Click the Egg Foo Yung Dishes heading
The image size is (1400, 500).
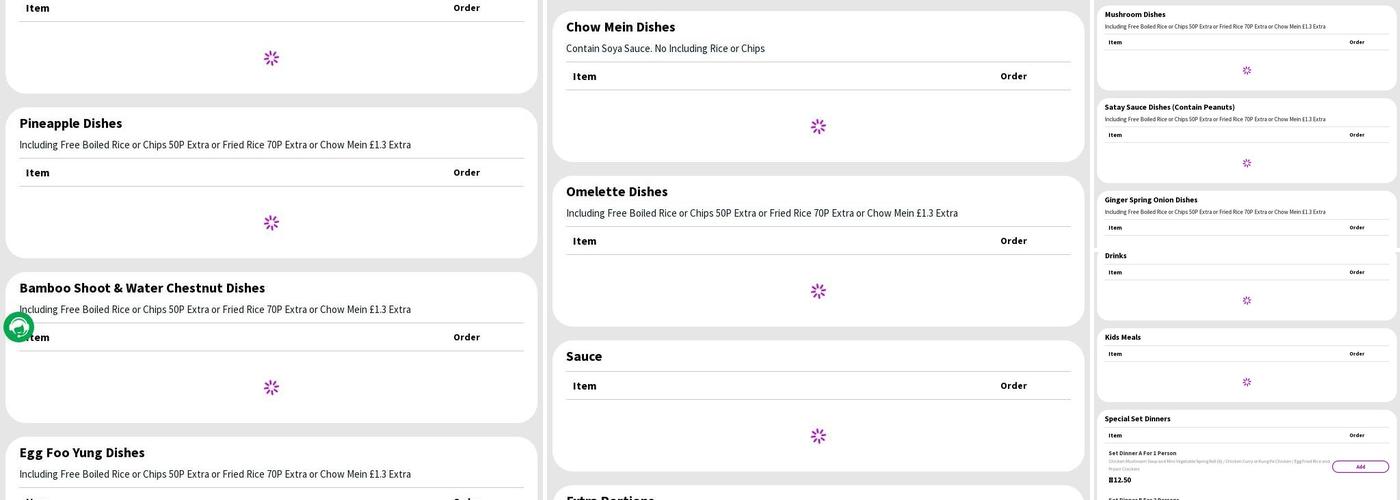[82, 453]
